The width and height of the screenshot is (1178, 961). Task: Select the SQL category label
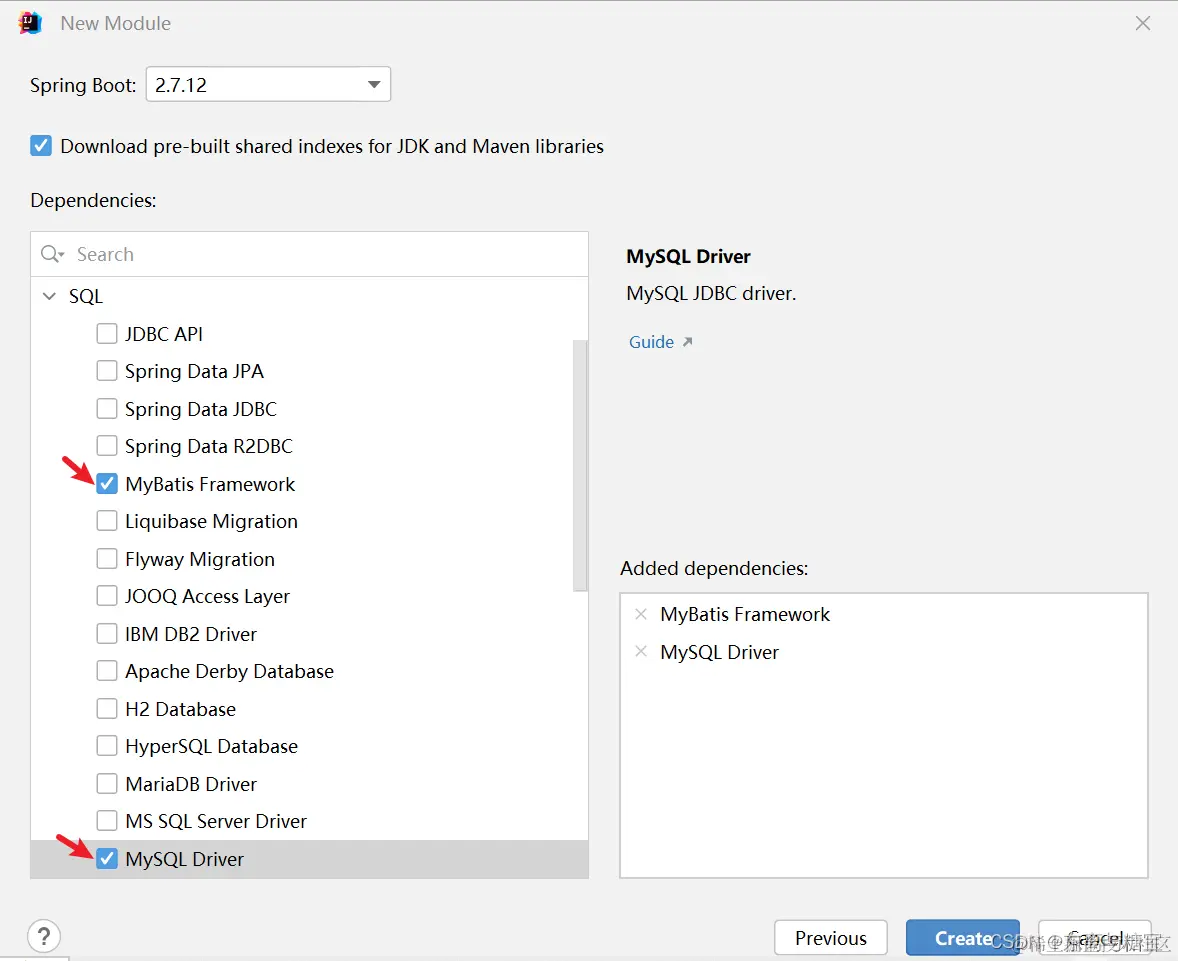pos(86,296)
